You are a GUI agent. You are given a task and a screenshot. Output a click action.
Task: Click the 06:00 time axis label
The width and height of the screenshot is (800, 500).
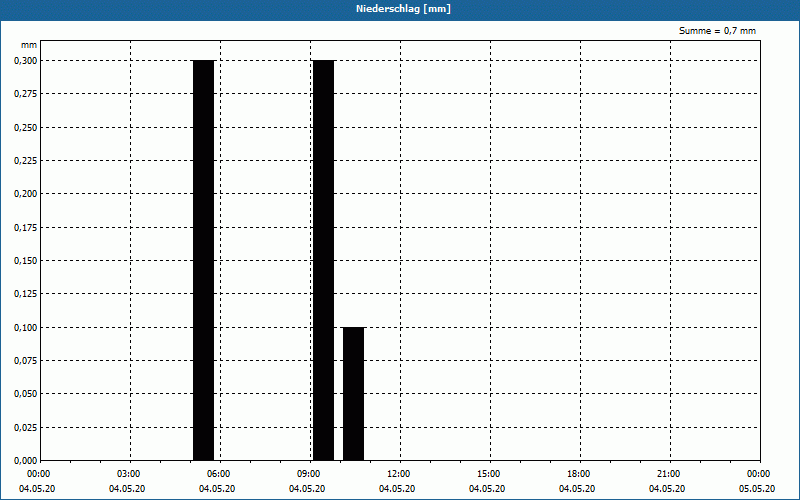[219, 474]
